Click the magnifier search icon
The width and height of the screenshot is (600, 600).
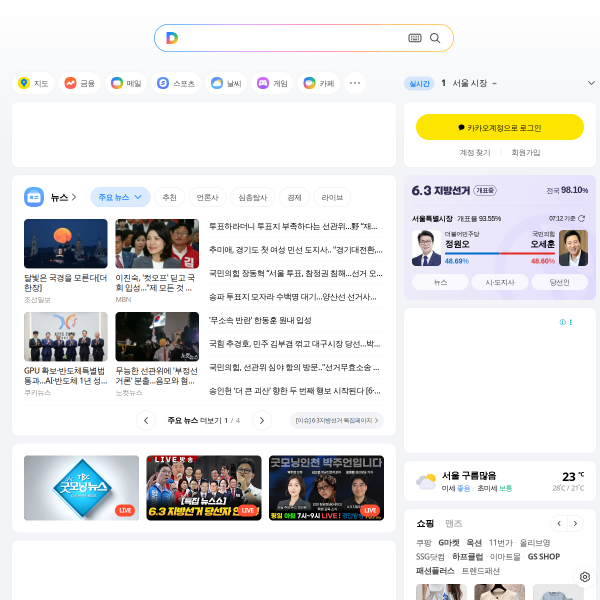click(435, 38)
